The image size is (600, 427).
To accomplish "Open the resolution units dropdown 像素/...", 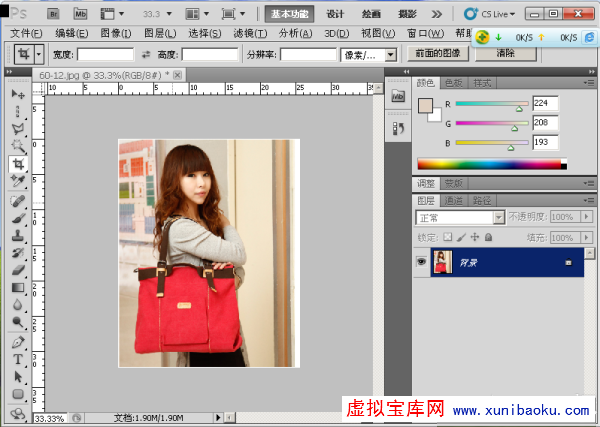I will point(369,54).
